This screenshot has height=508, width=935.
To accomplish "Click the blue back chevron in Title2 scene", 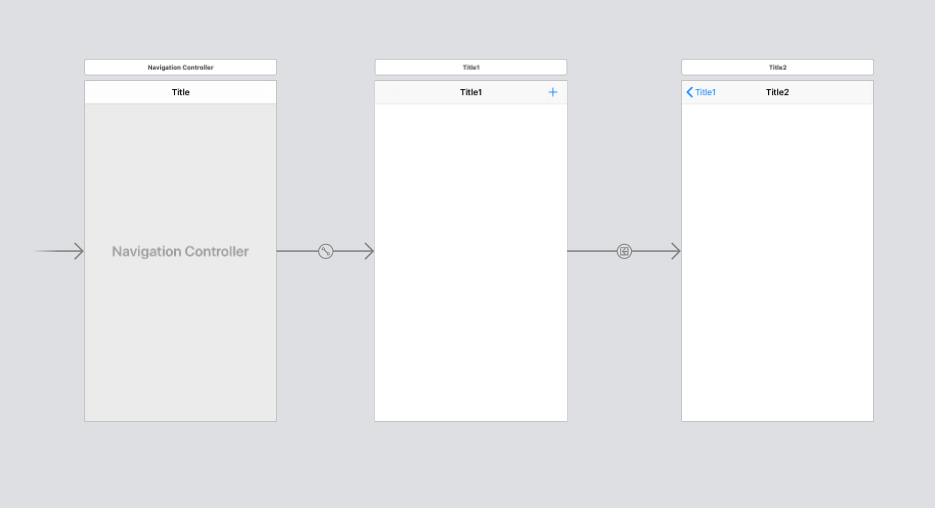I will pos(689,92).
